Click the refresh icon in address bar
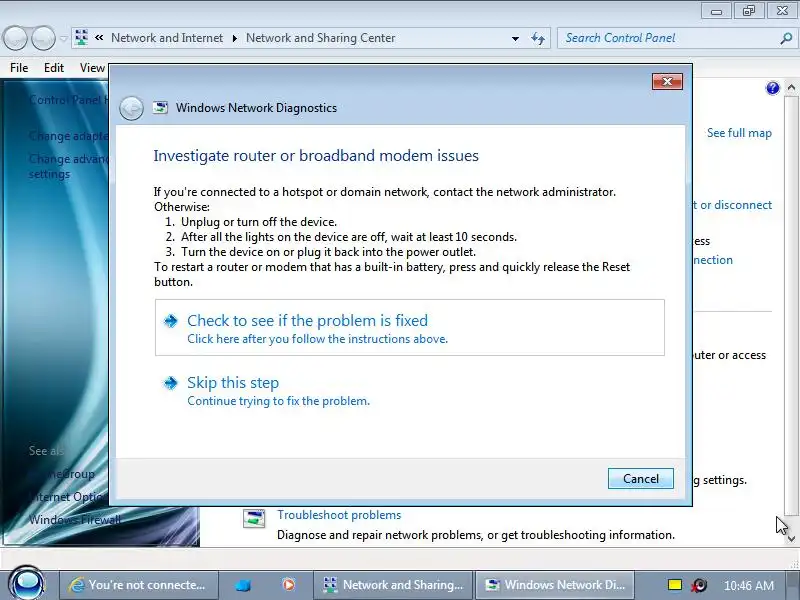 [x=538, y=38]
